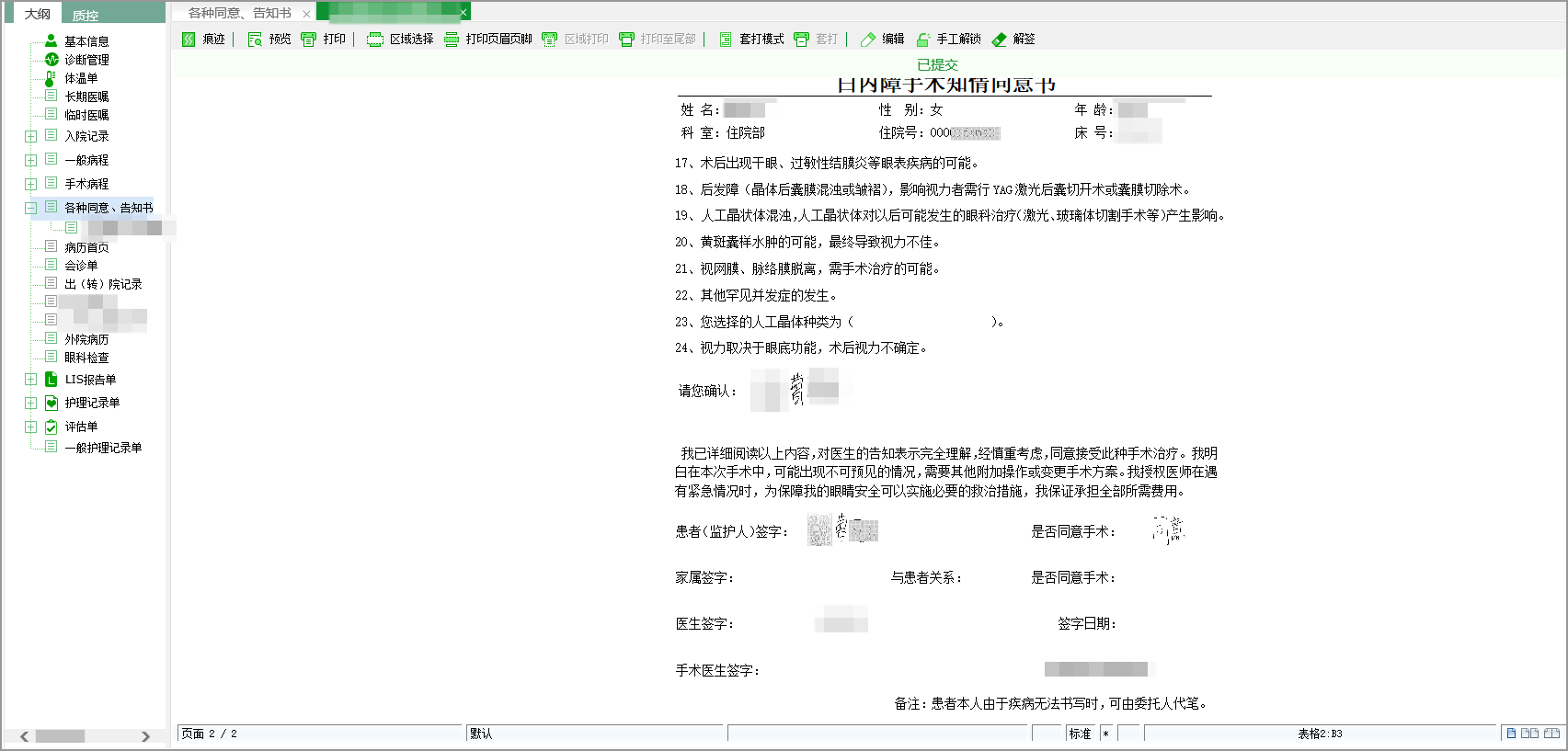Open 诊断管理 diagnosis management
The width and height of the screenshot is (1568, 751).
point(86,60)
